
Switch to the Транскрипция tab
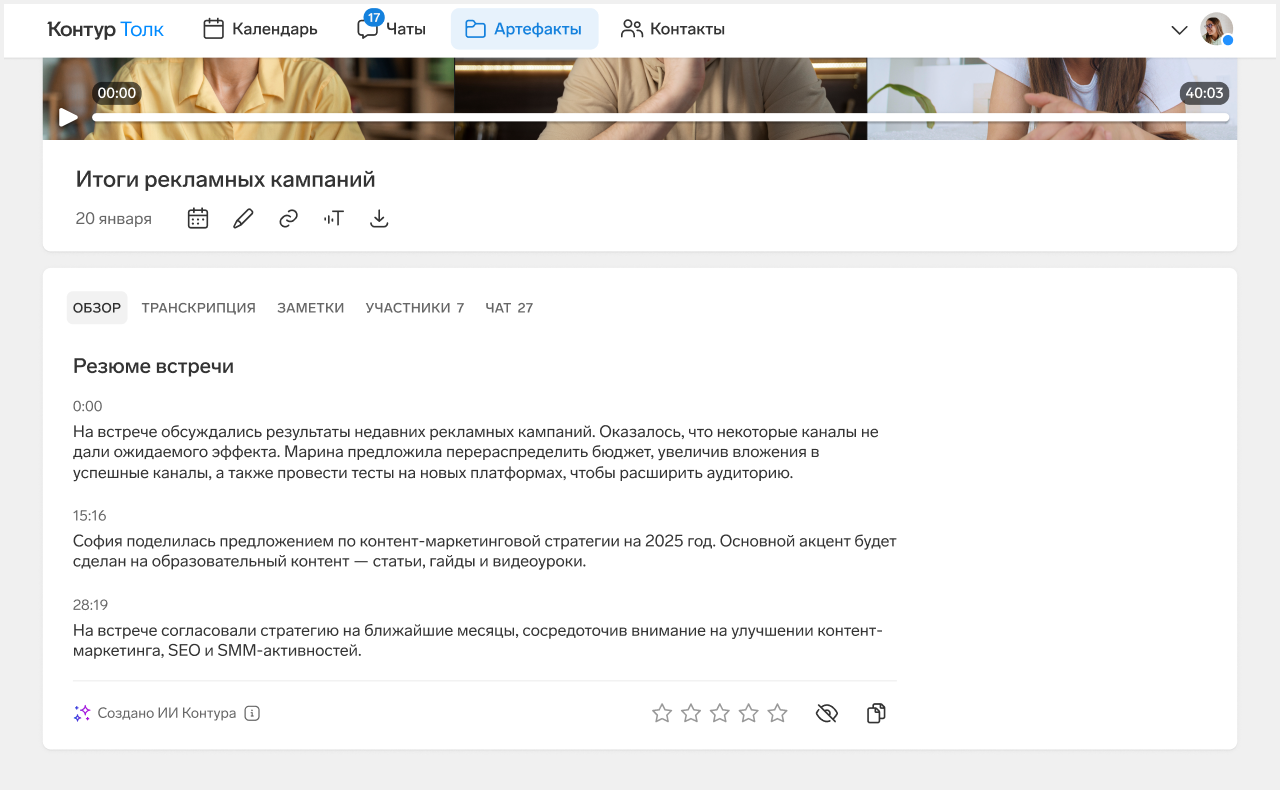[x=198, y=307]
